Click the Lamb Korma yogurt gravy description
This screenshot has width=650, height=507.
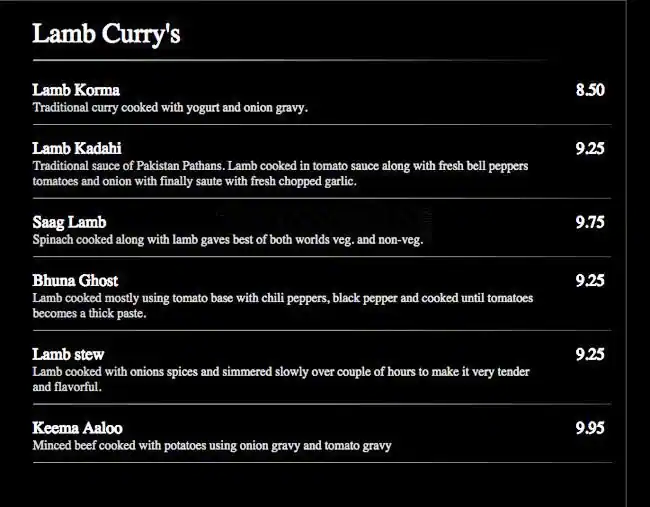pos(170,107)
